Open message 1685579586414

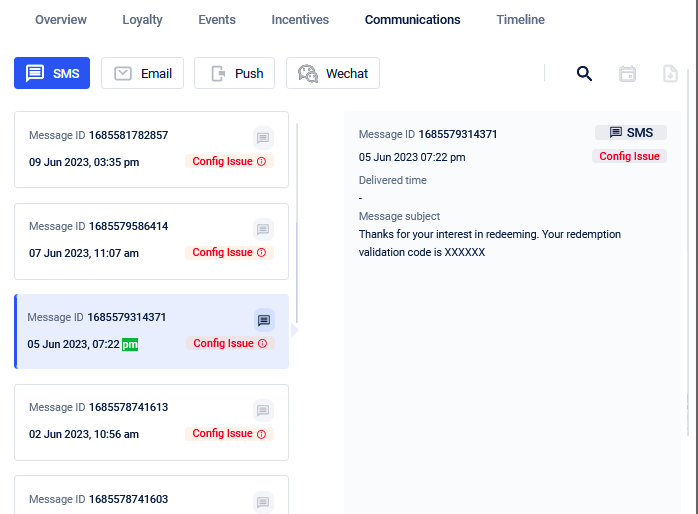coord(151,242)
